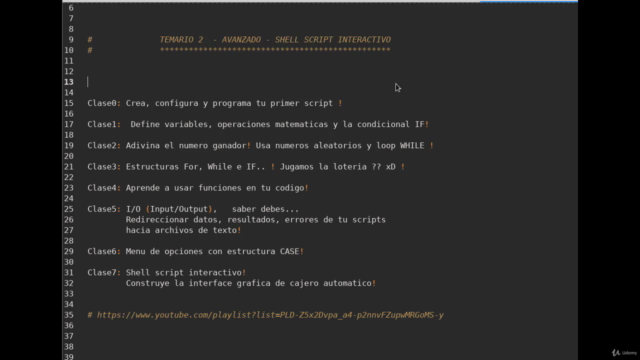Click the Clase2 Adivina el numero line
The height and width of the screenshot is (360, 640).
(260, 146)
